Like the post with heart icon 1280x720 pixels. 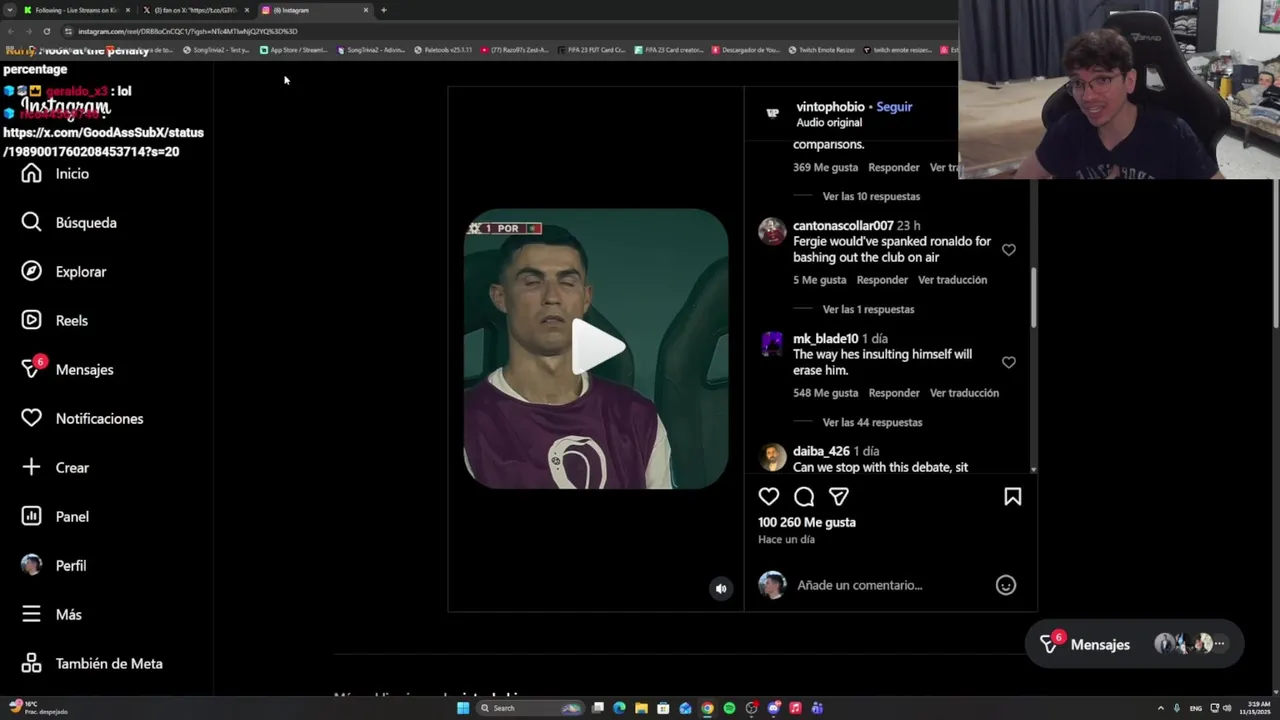[768, 497]
